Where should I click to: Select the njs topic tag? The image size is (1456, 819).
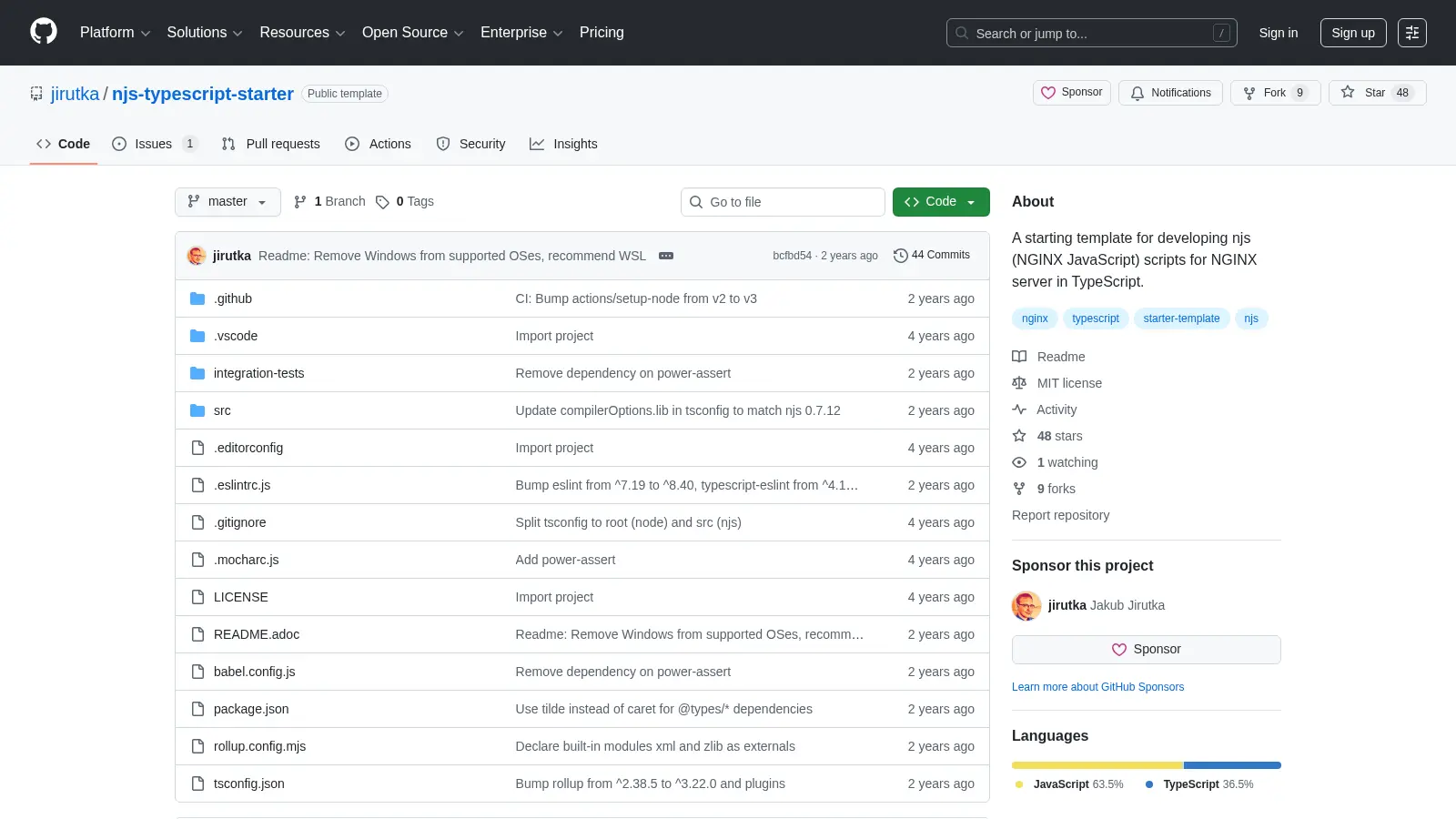pyautogui.click(x=1251, y=318)
